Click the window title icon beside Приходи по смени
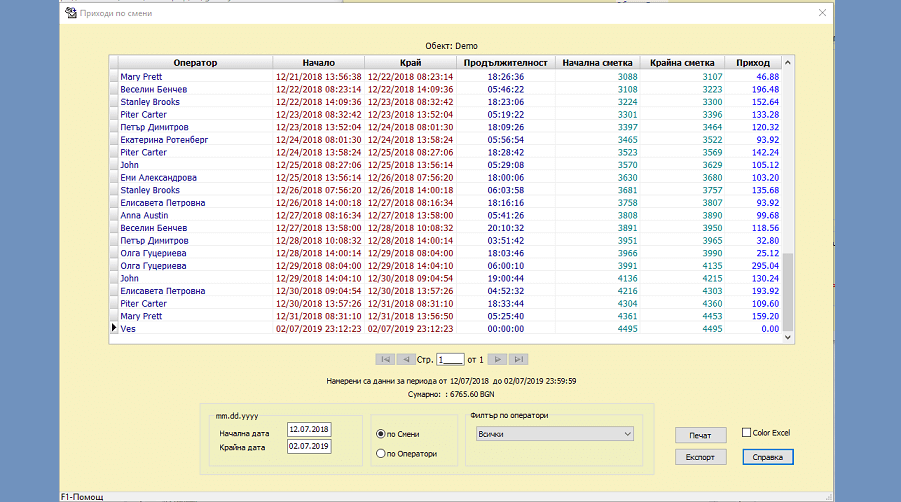The image size is (901, 502). pyautogui.click(x=71, y=13)
